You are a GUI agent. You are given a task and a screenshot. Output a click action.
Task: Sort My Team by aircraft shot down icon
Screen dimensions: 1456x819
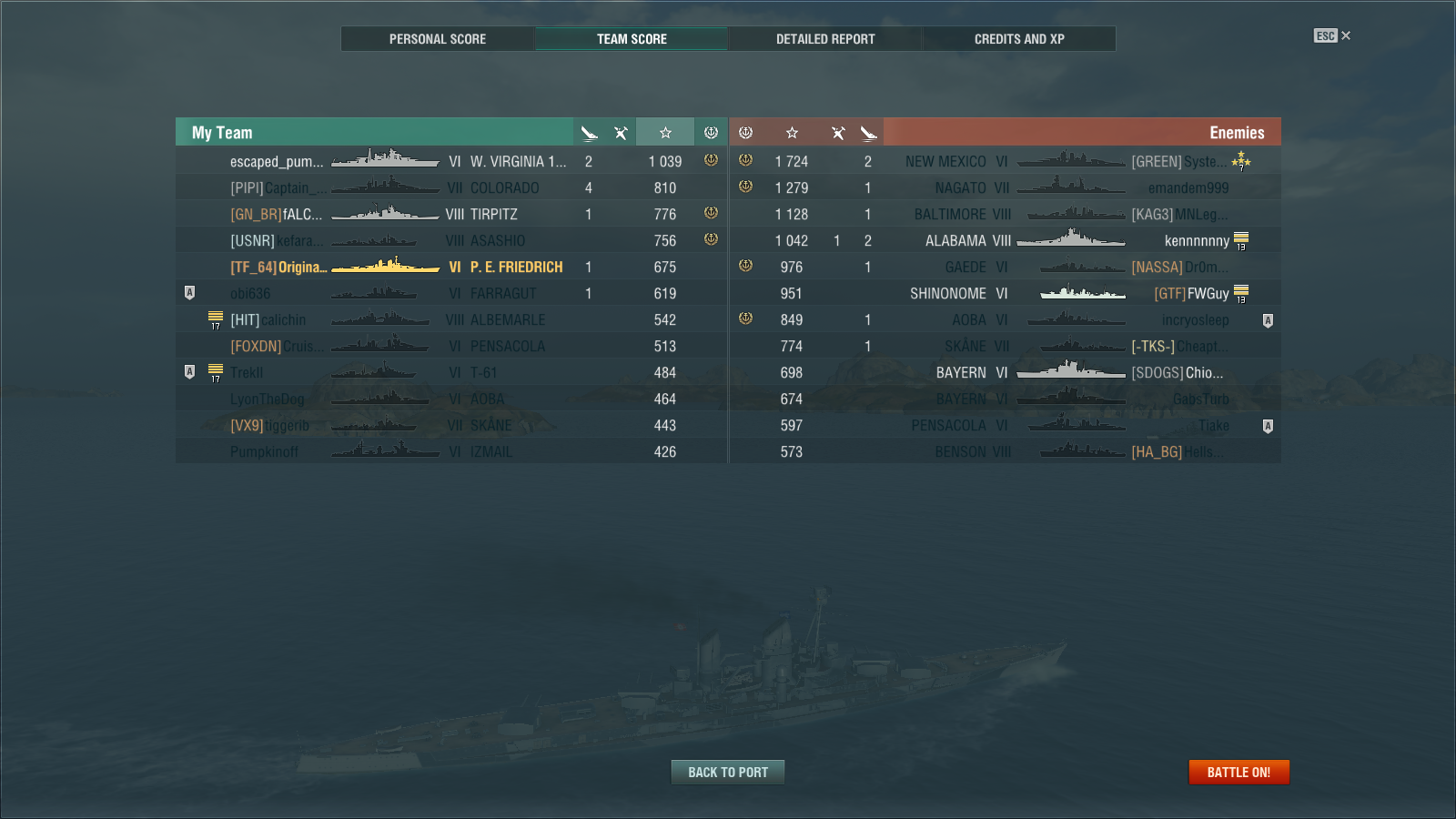pos(590,133)
